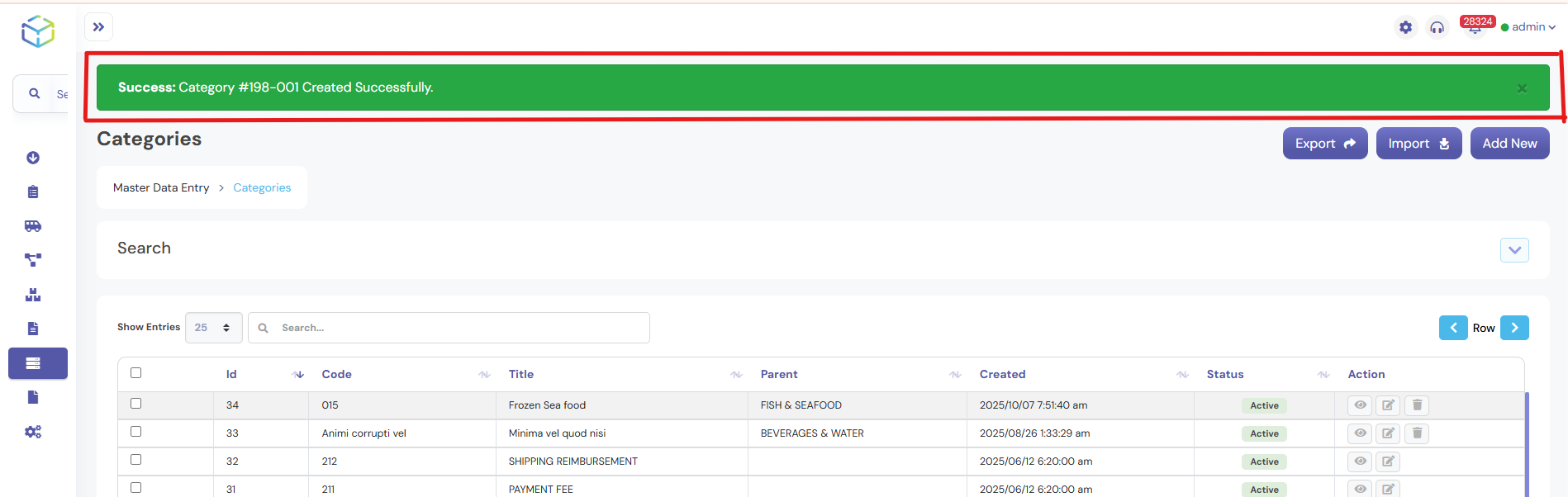View details of SHIPPING REIMBURSEMENT row
1568x497 pixels.
pos(1360,461)
